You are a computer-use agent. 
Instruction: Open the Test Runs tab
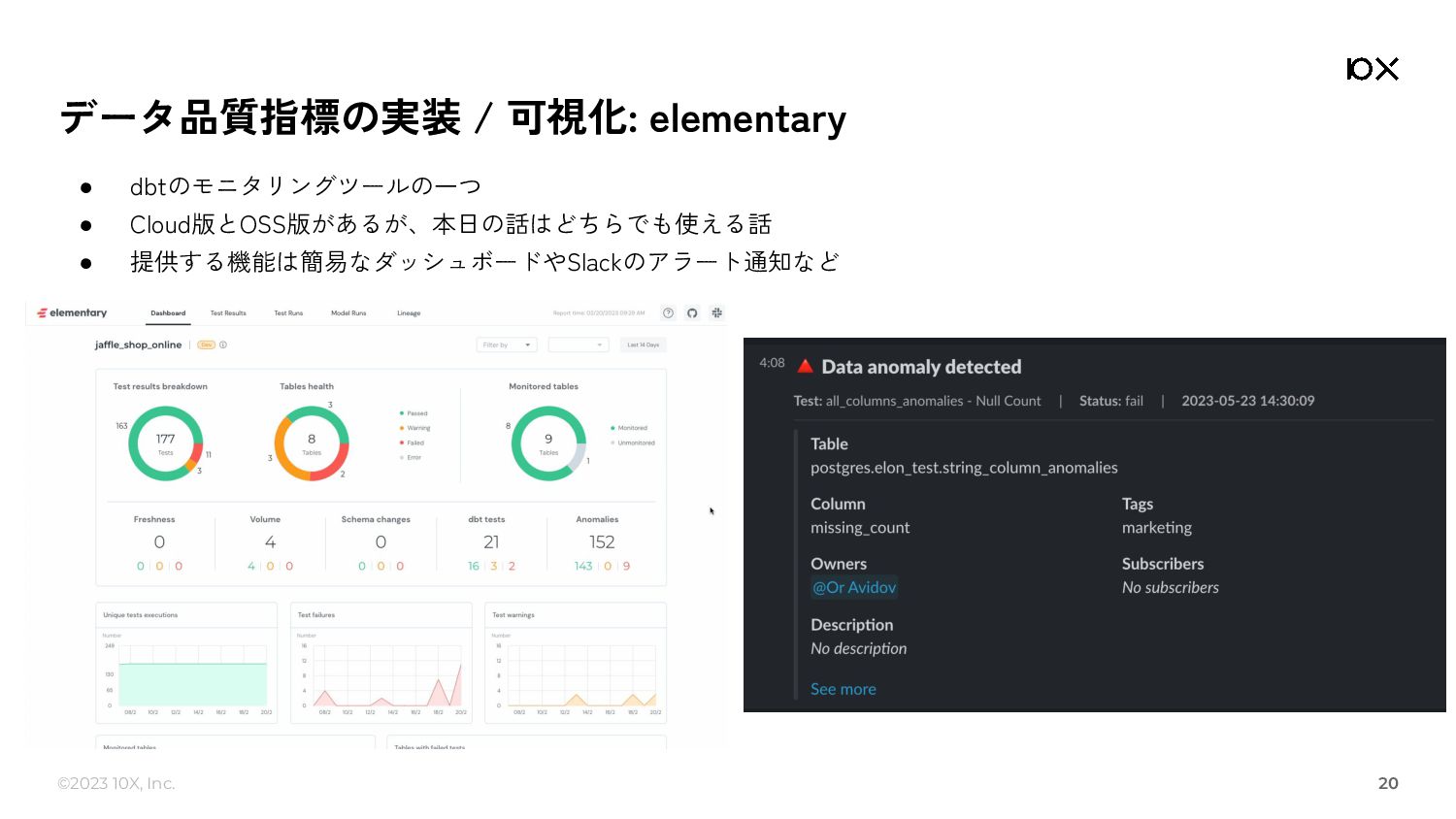pyautogui.click(x=288, y=312)
